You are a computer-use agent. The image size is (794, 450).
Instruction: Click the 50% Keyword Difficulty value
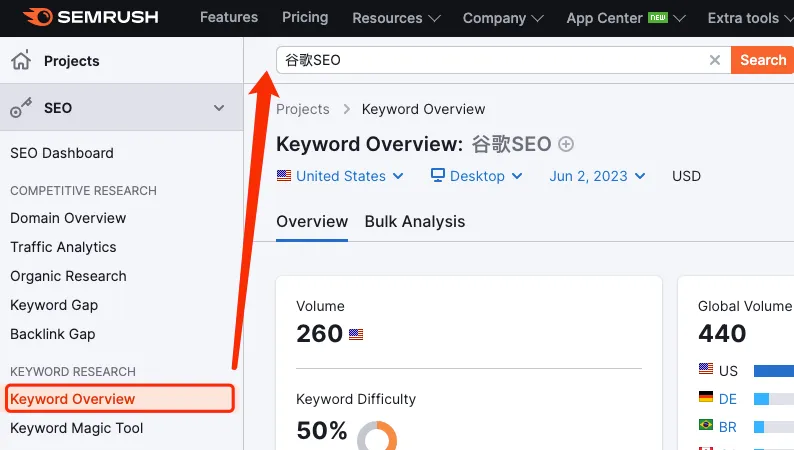322,431
